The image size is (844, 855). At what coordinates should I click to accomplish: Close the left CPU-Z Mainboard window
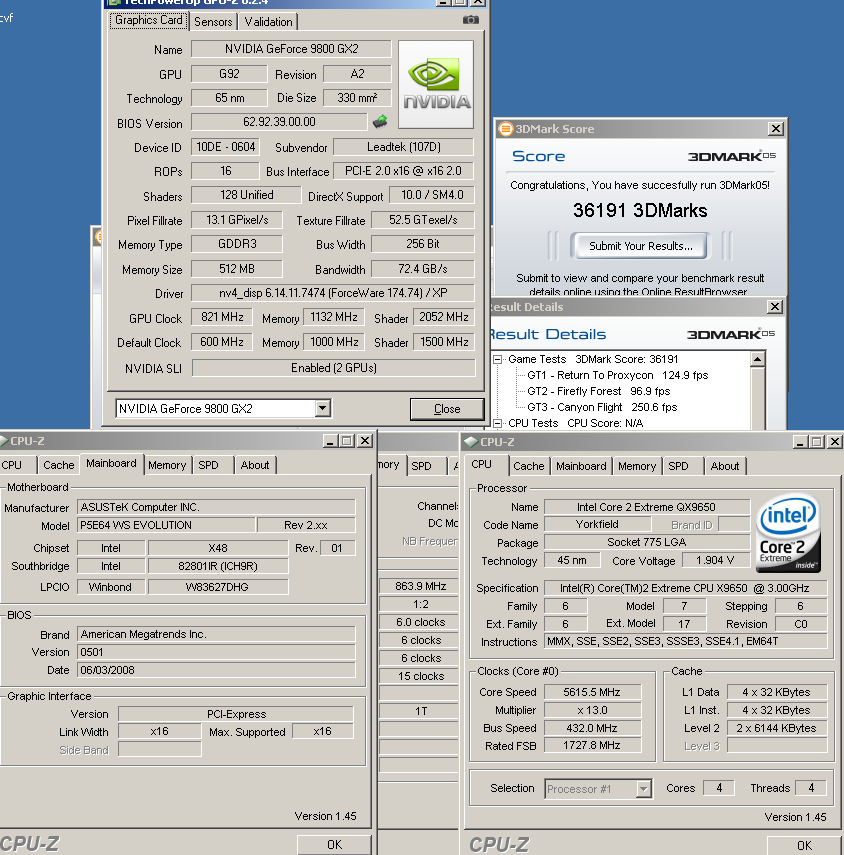[x=365, y=441]
